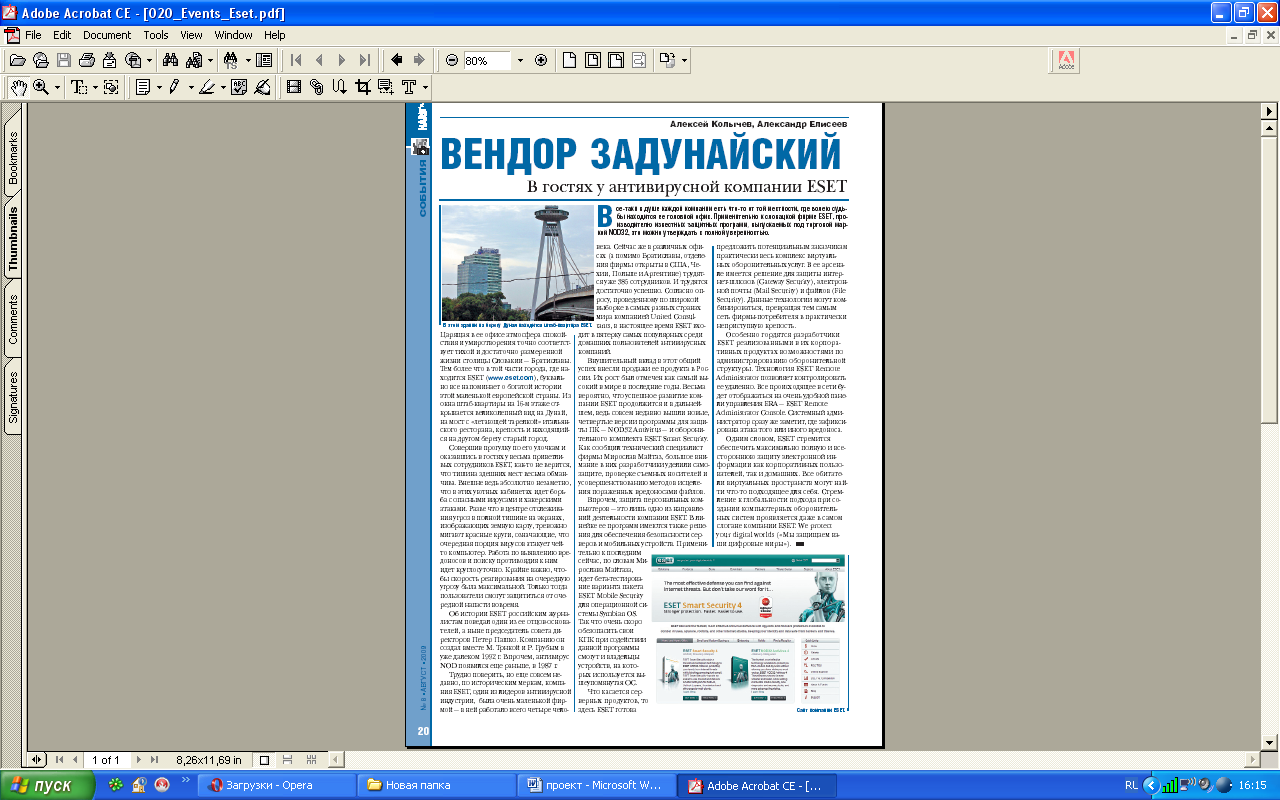The image size is (1280, 800).
Task: Open the Help menu
Action: [x=274, y=35]
